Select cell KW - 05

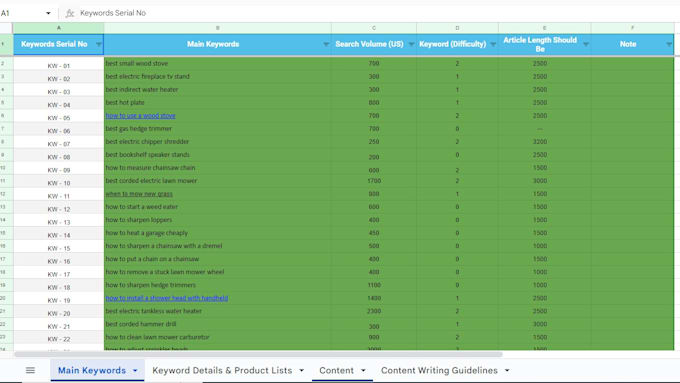click(59, 116)
